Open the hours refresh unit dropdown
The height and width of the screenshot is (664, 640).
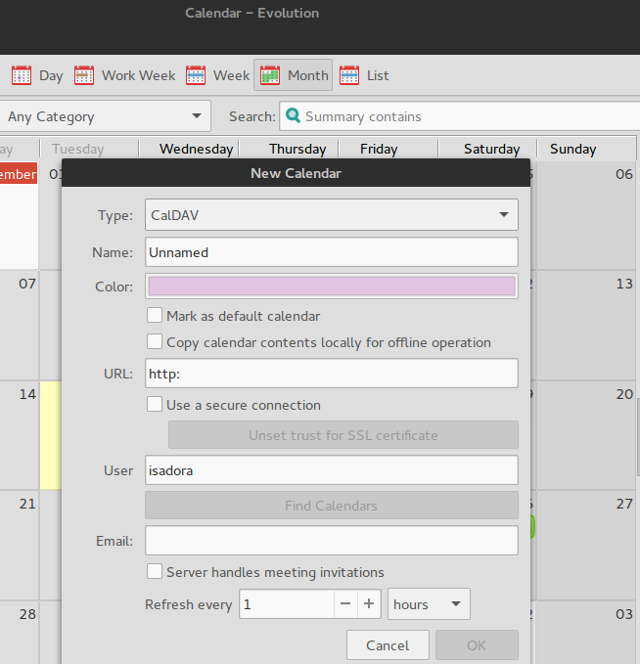(x=429, y=604)
